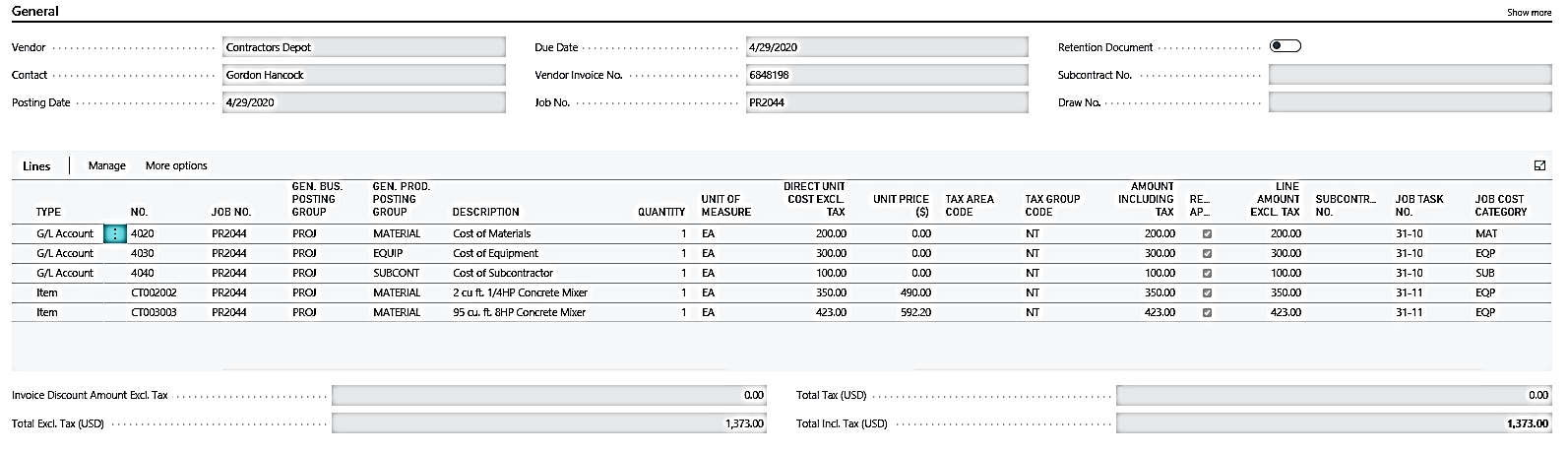Open the row actions menu for line 4020
The image size is (1568, 453).
115,233
